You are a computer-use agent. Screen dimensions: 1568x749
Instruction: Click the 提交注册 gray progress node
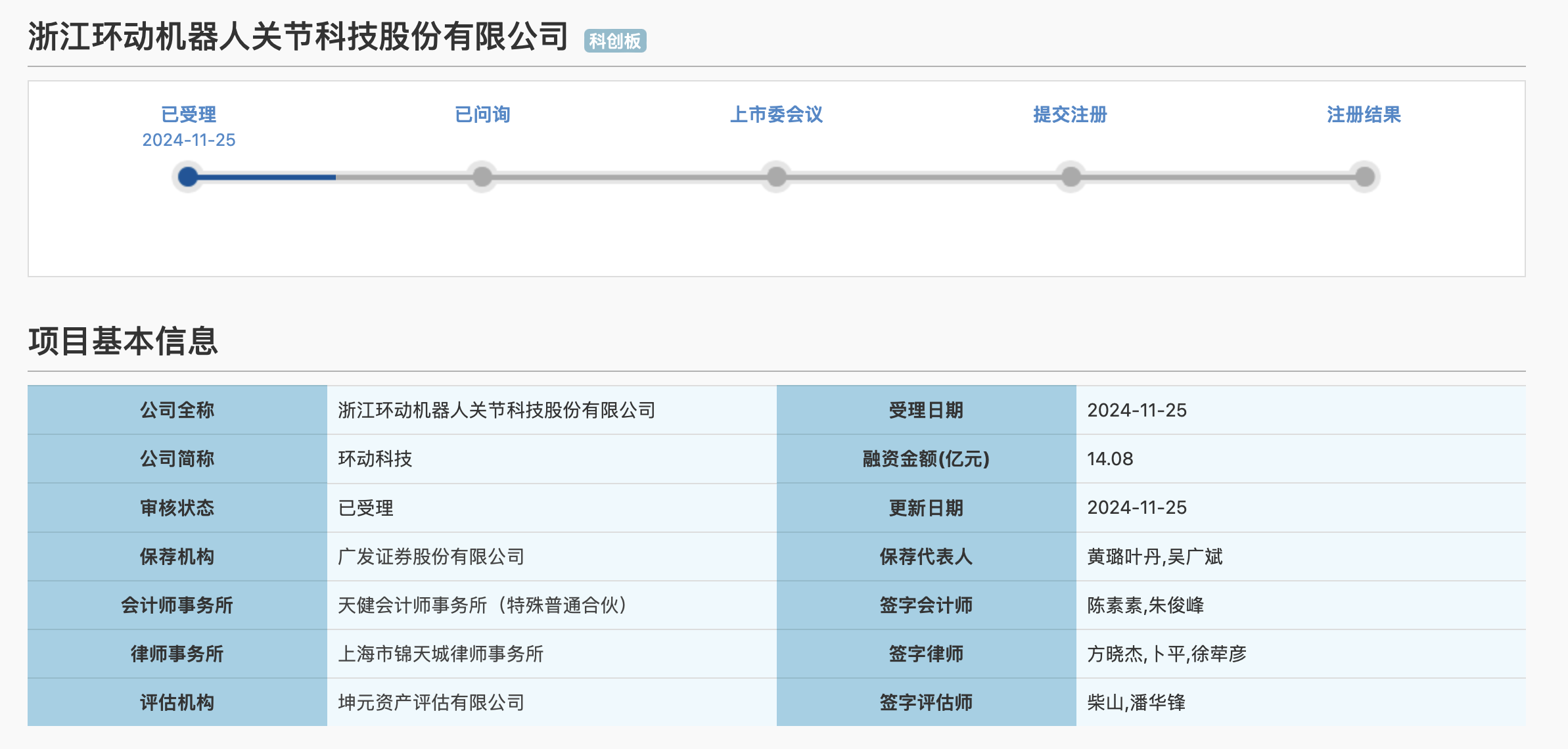tap(1071, 177)
